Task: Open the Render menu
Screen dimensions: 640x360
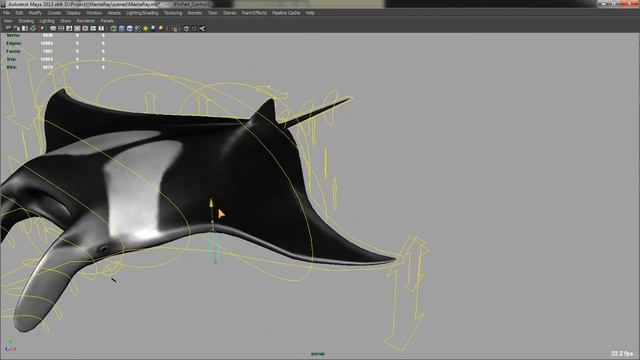Action: pos(195,13)
